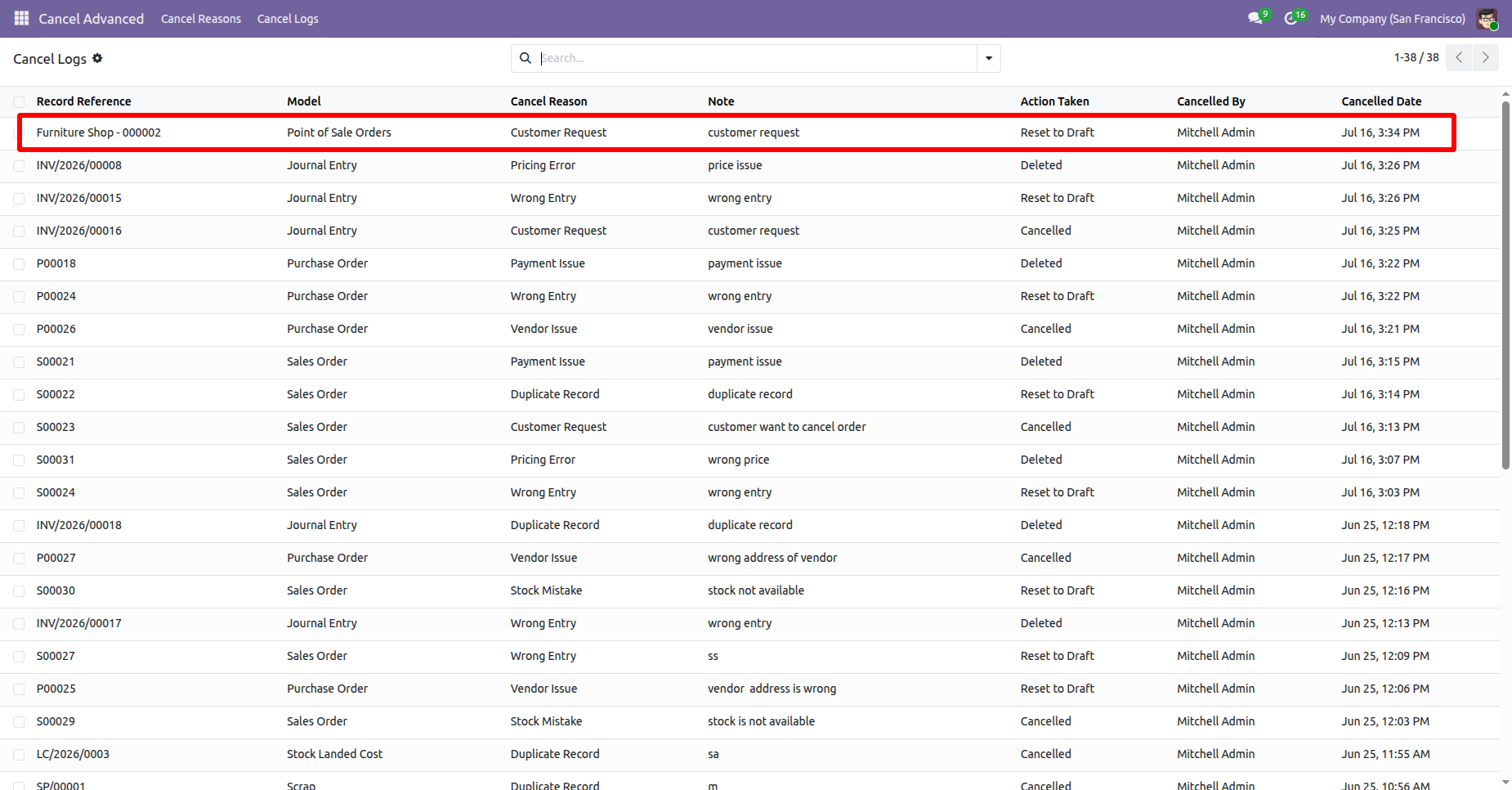Select the INV/2026/00008 row checkbox
The image size is (1512, 790).
coord(19,165)
